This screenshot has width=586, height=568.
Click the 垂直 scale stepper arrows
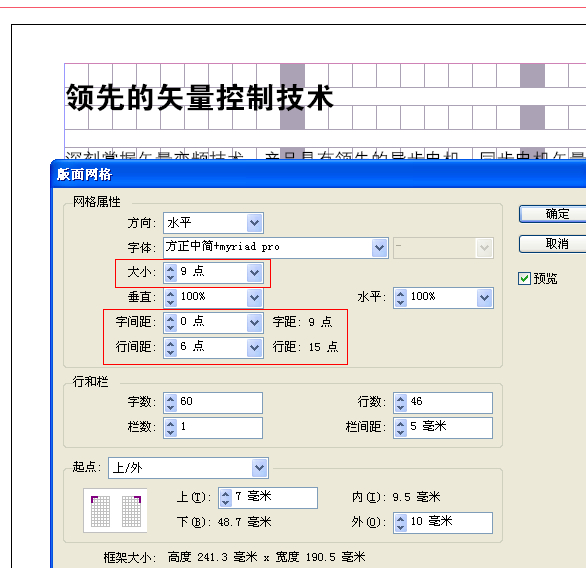tap(170, 298)
